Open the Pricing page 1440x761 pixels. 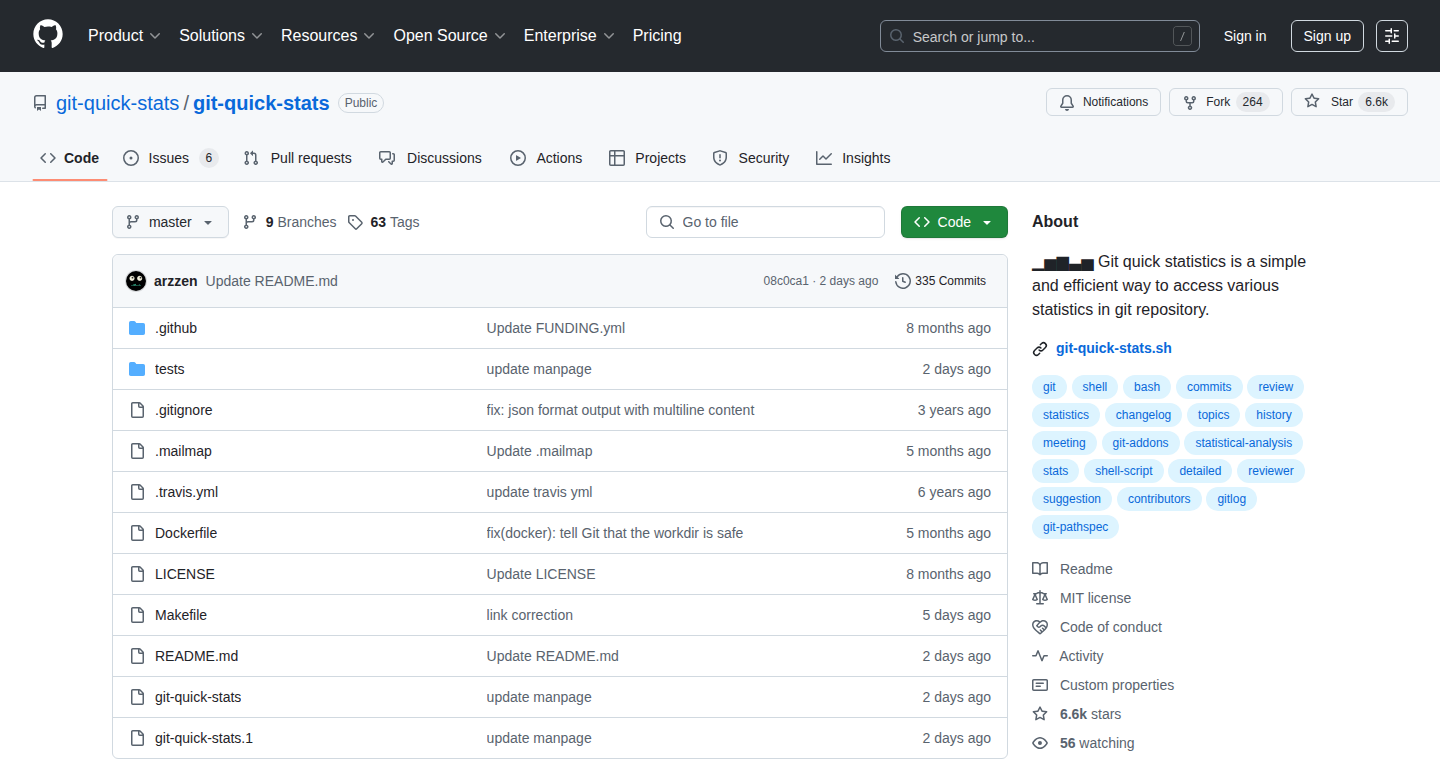pos(657,36)
